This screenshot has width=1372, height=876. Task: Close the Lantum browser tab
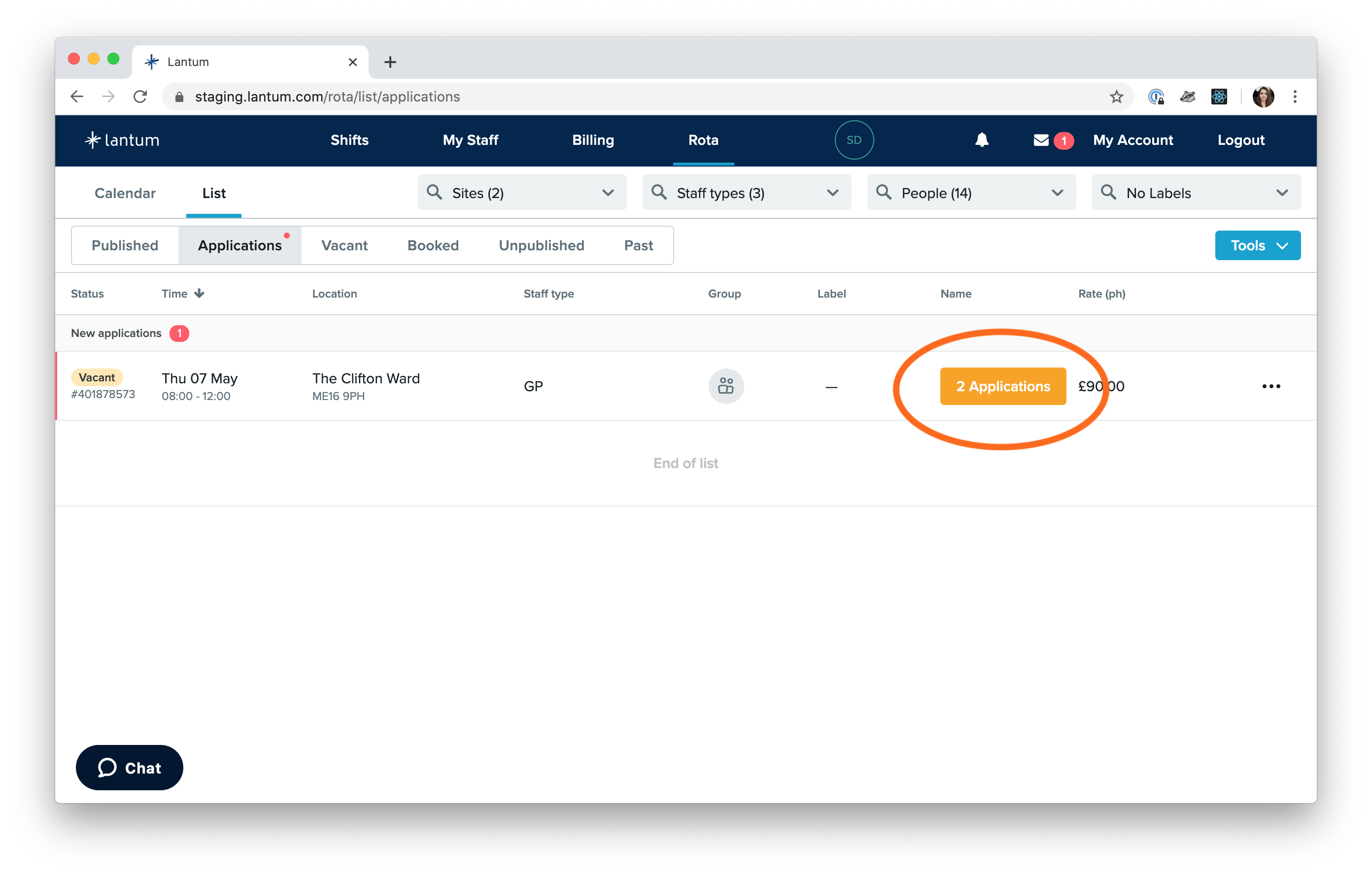point(353,62)
